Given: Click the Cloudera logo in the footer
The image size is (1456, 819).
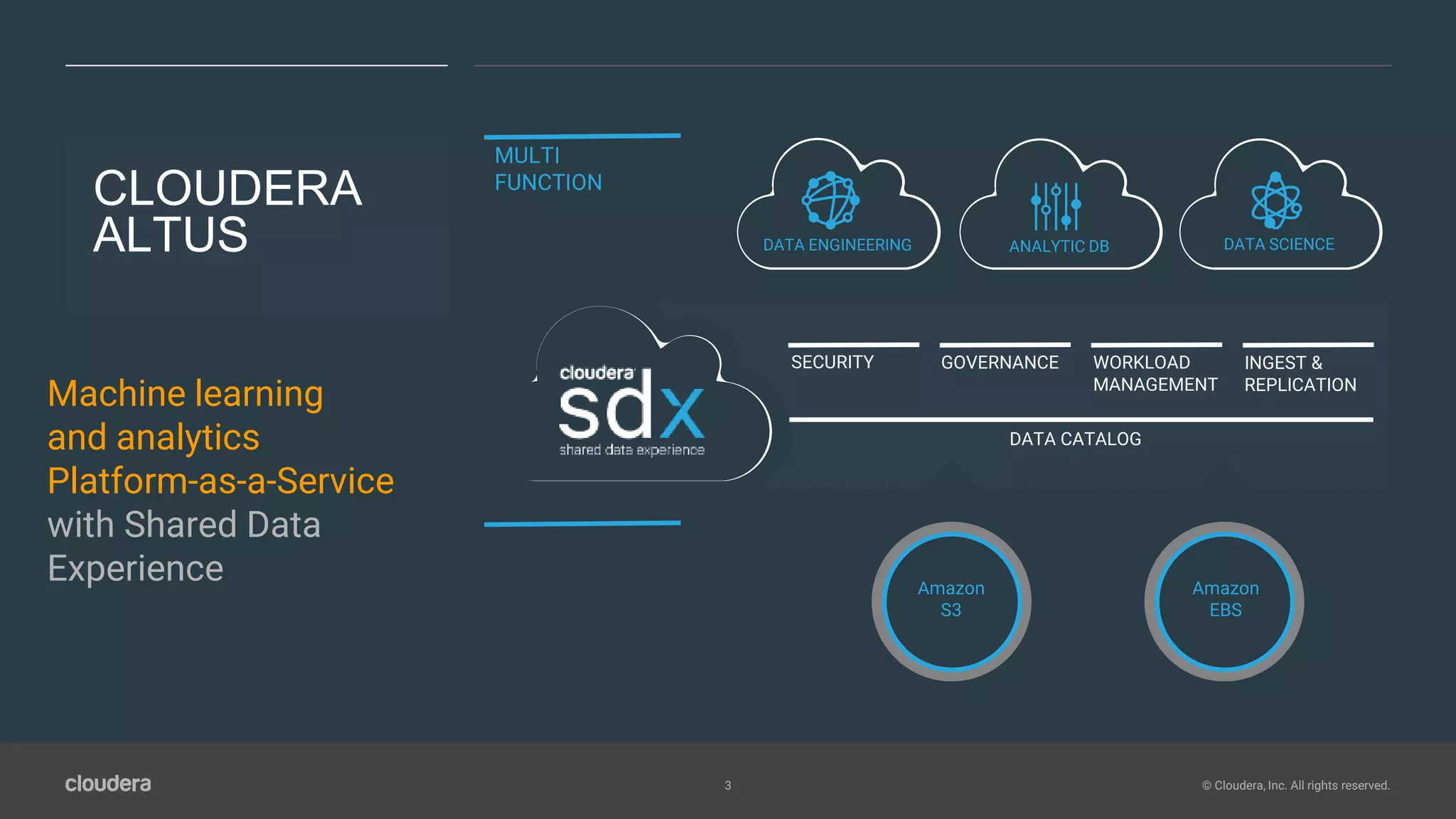Looking at the screenshot, I should tap(108, 783).
